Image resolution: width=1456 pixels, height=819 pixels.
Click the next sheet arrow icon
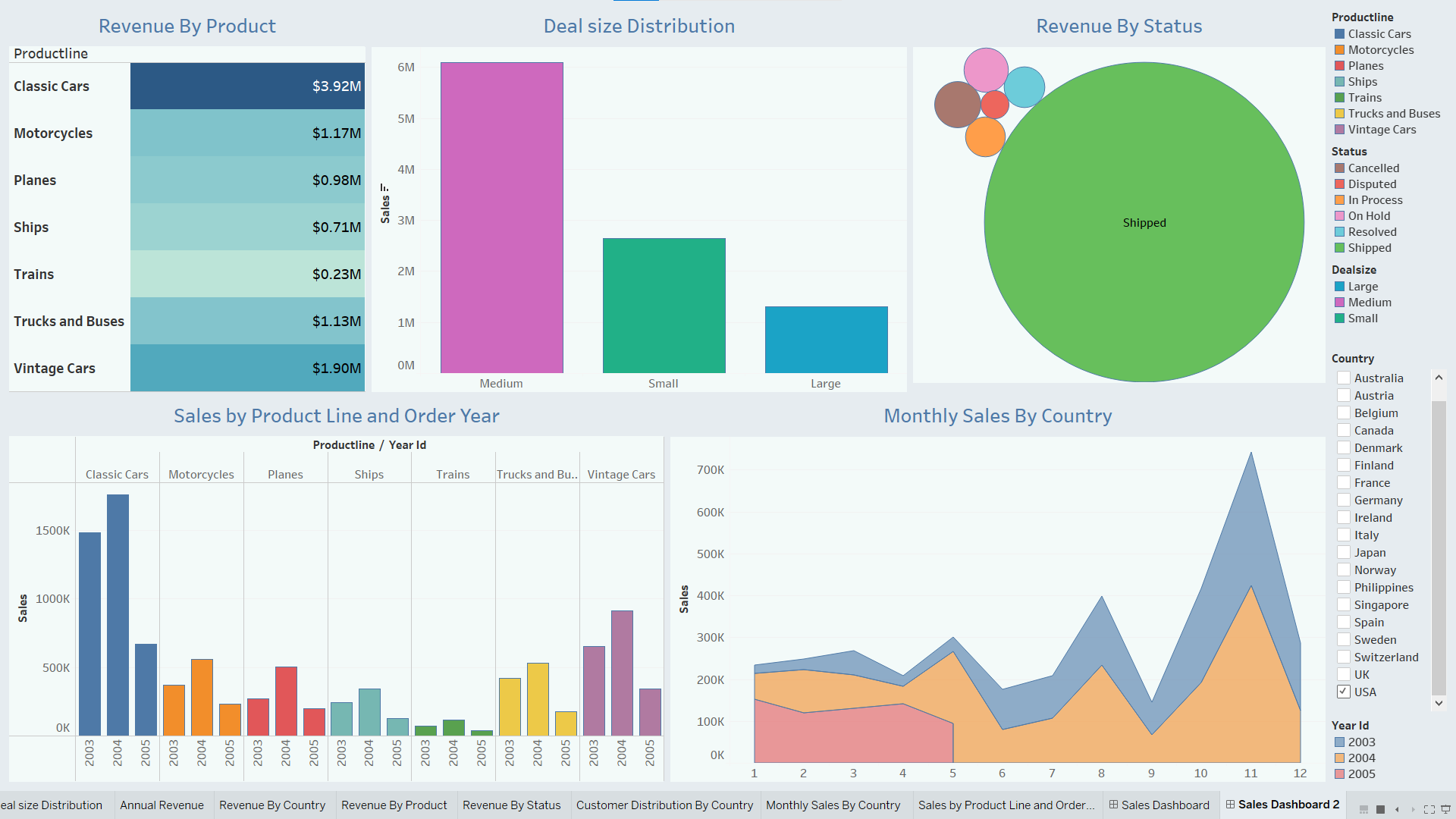click(x=1413, y=809)
